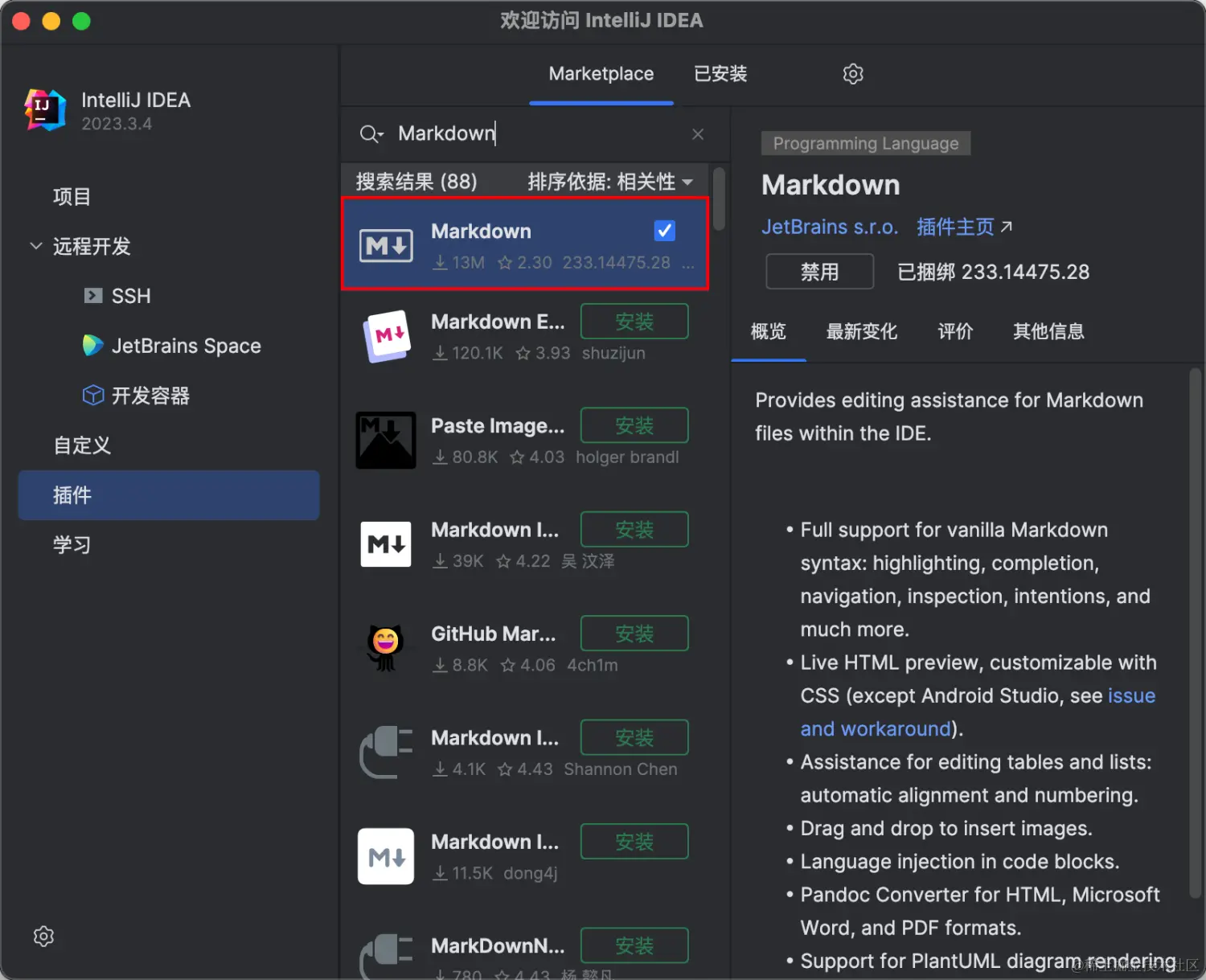This screenshot has width=1206, height=980.
Task: Install the plugin by 吴汶泽
Action: [634, 530]
